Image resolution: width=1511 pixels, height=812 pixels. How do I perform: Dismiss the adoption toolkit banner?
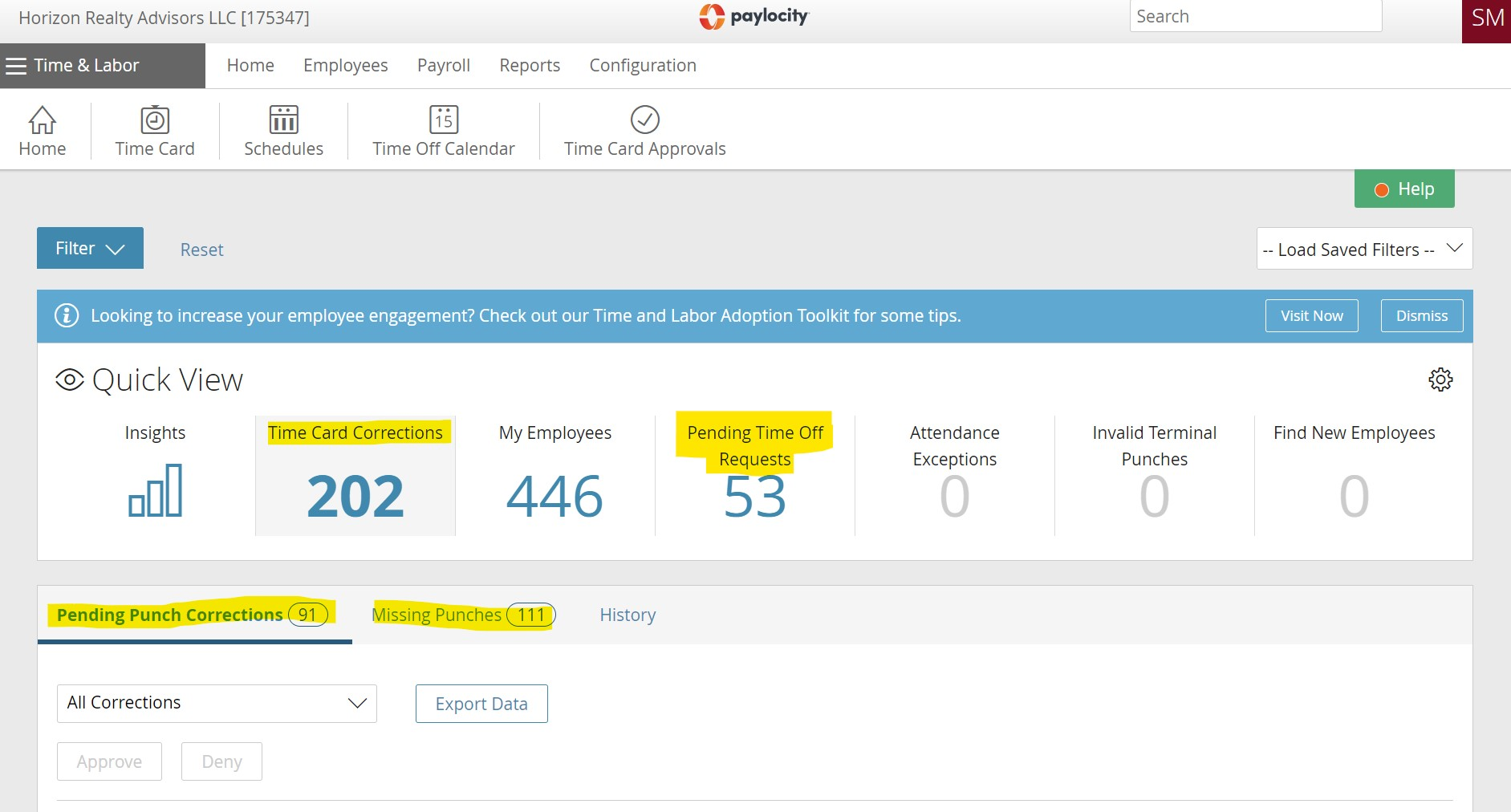pyautogui.click(x=1422, y=315)
